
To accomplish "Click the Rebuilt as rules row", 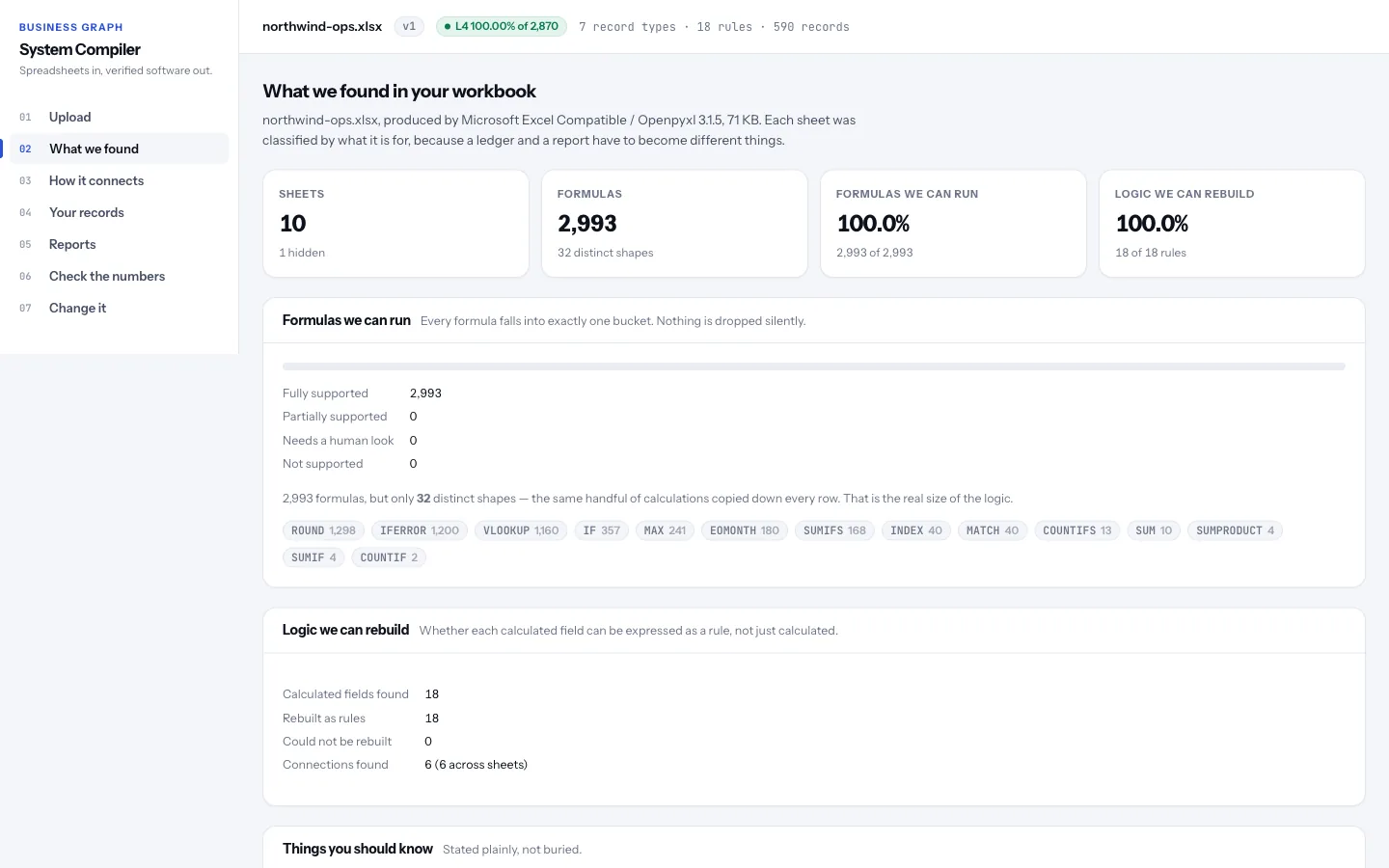I will click(x=362, y=719).
